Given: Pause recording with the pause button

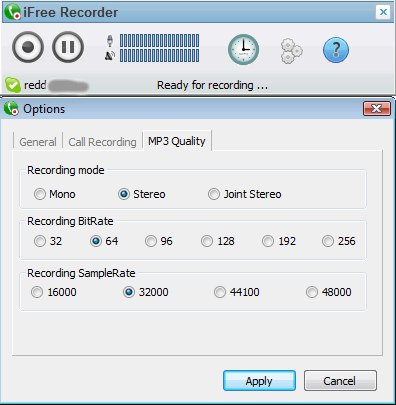Looking at the screenshot, I should [68, 47].
